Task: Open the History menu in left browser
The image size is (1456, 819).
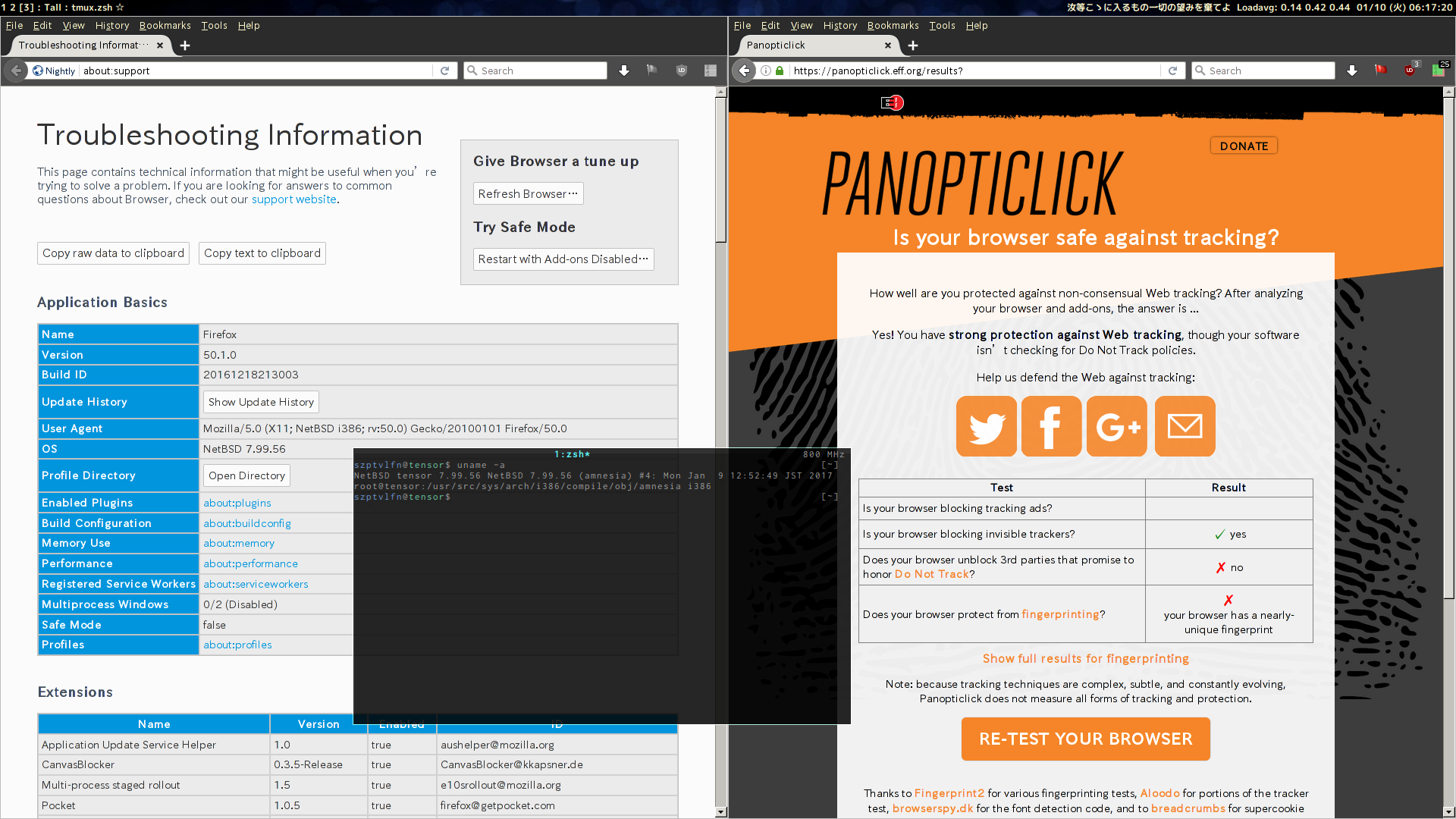Action: 112,25
